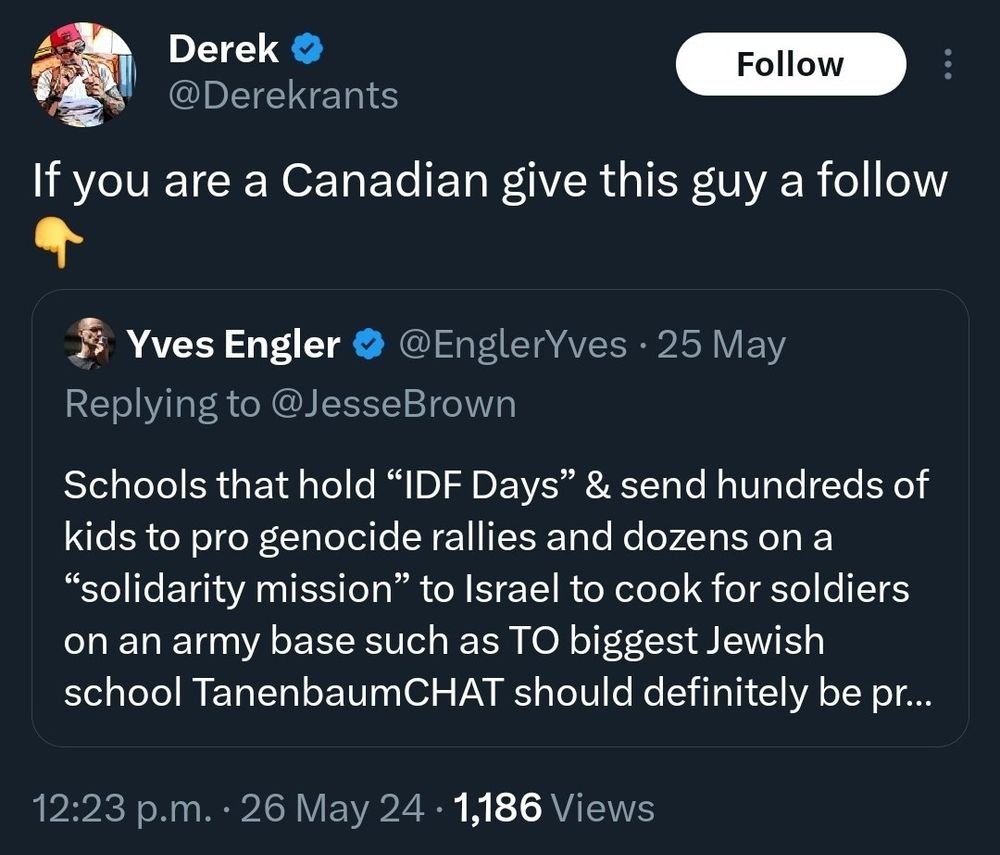
Task: Open the three-dot tweet options menu
Action: pos(947,63)
